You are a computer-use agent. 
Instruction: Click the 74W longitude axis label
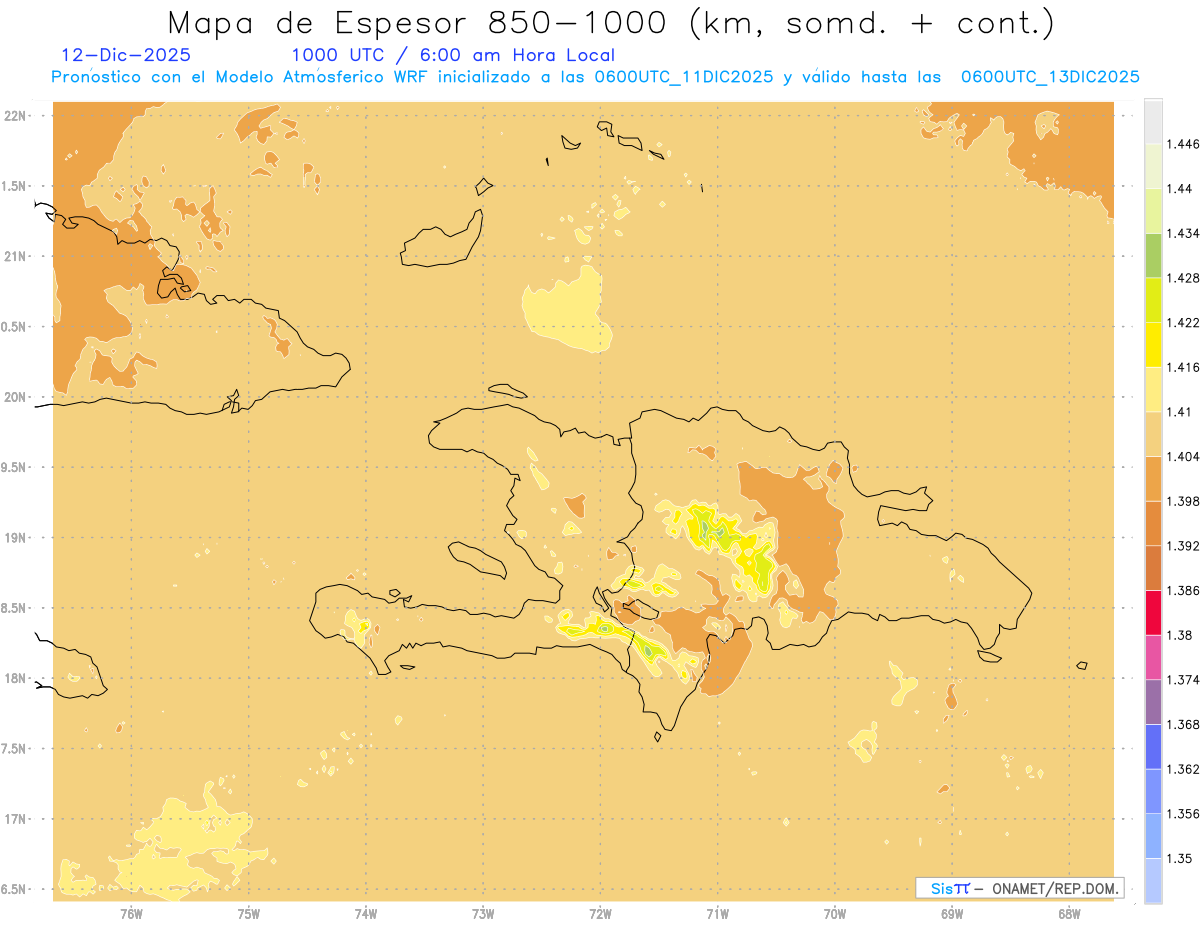point(365,914)
